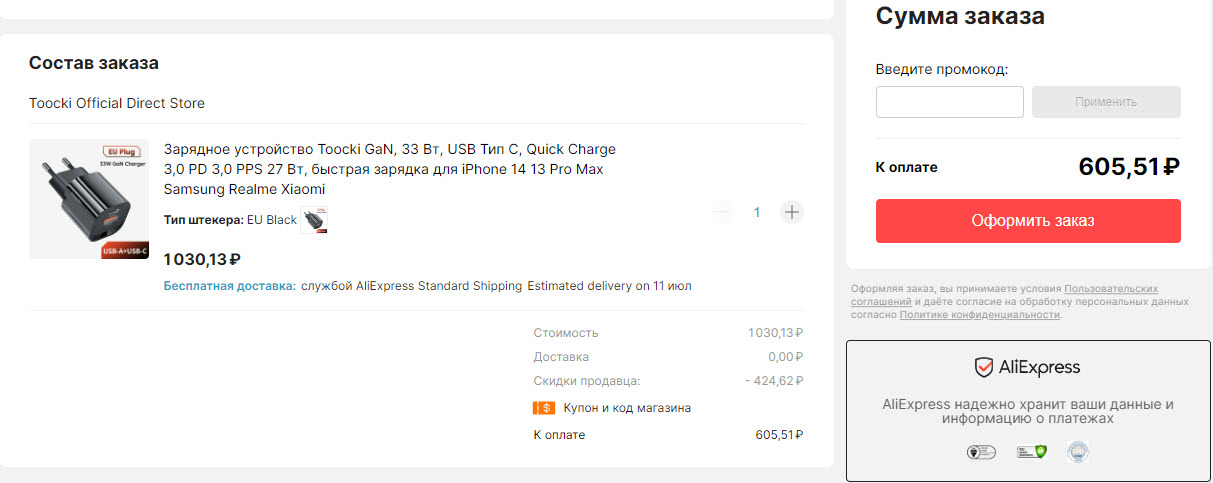This screenshot has width=1213, height=483.
Task: Click the orange coupon icon
Action: point(544,408)
